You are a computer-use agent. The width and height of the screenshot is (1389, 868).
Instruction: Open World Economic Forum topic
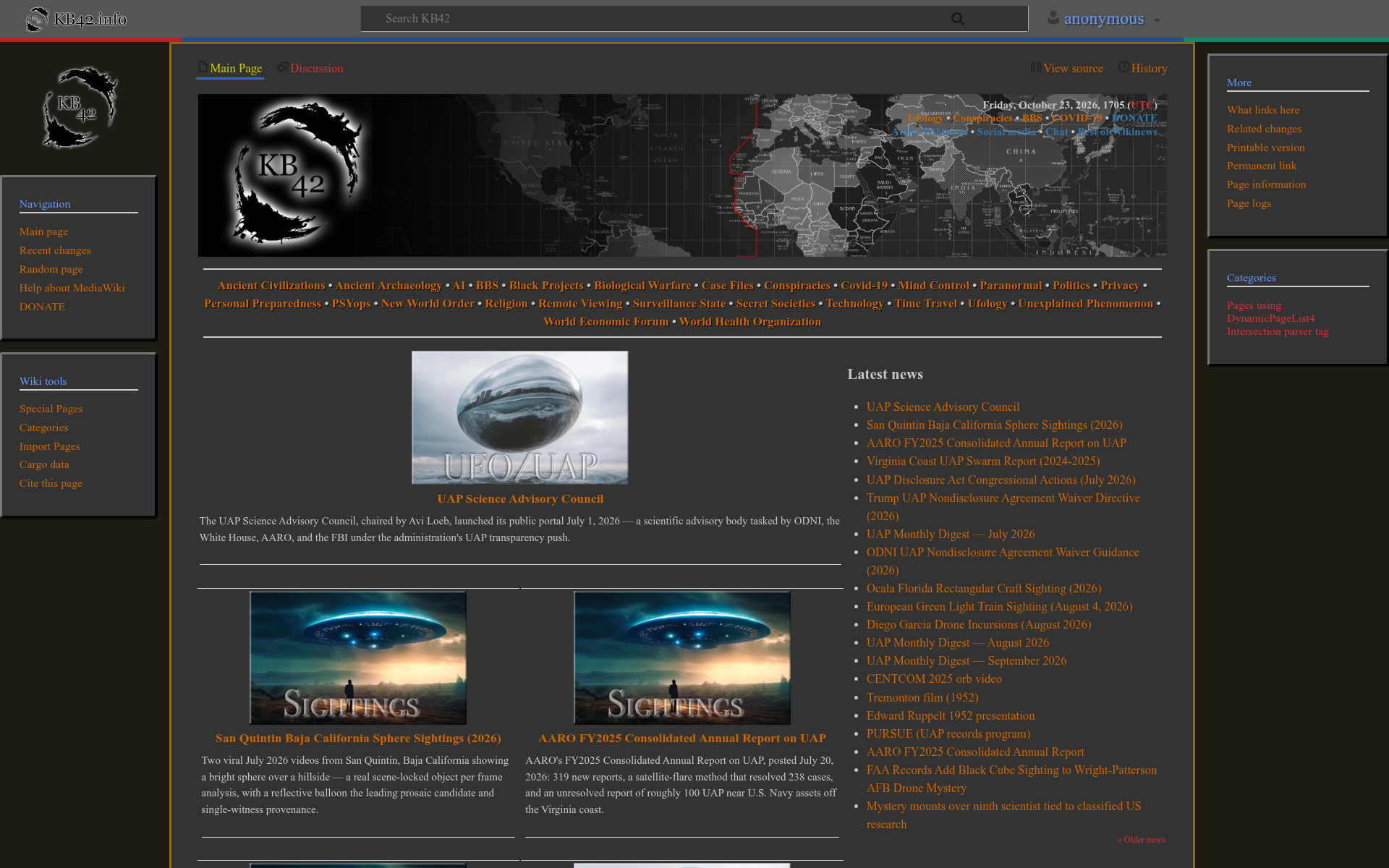(606, 322)
